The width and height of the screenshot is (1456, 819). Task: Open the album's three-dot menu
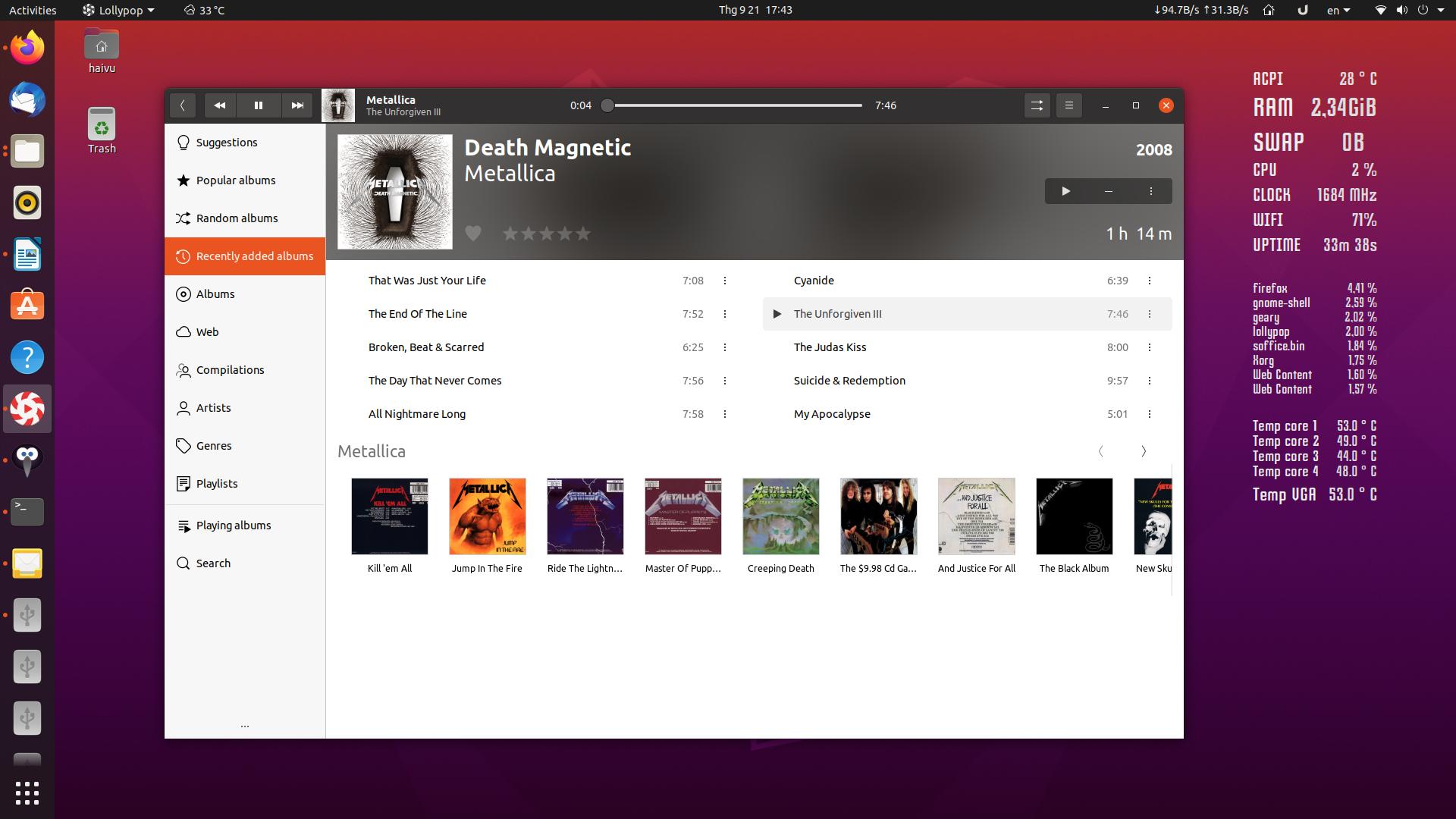(x=1151, y=191)
